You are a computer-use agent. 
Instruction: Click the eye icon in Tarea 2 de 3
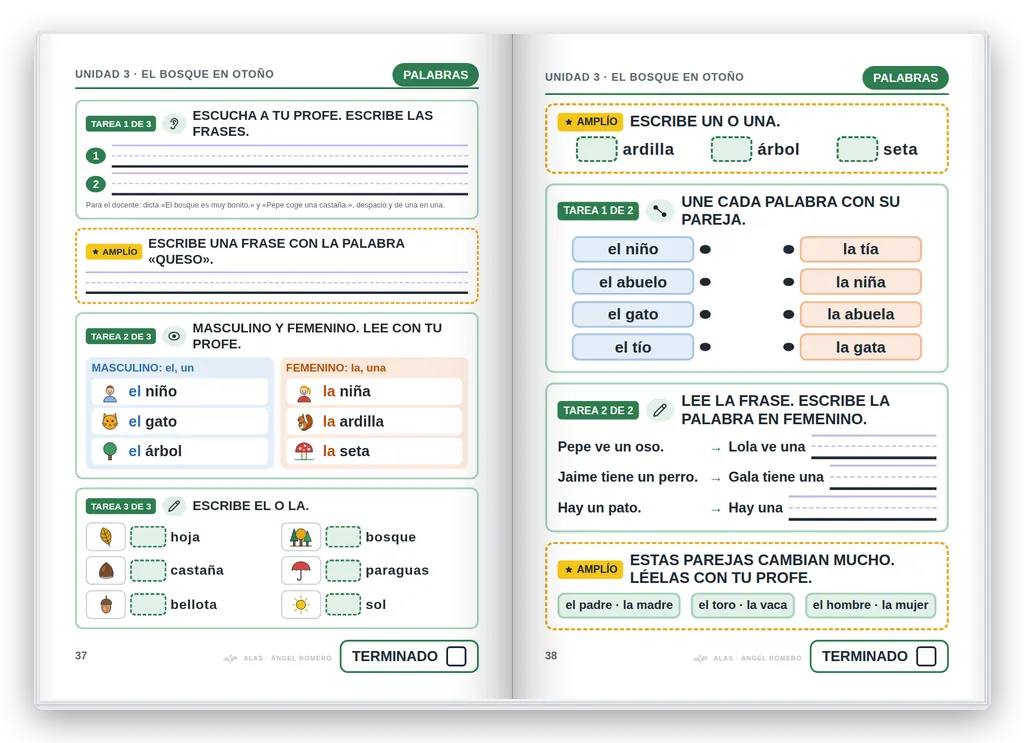coord(174,336)
